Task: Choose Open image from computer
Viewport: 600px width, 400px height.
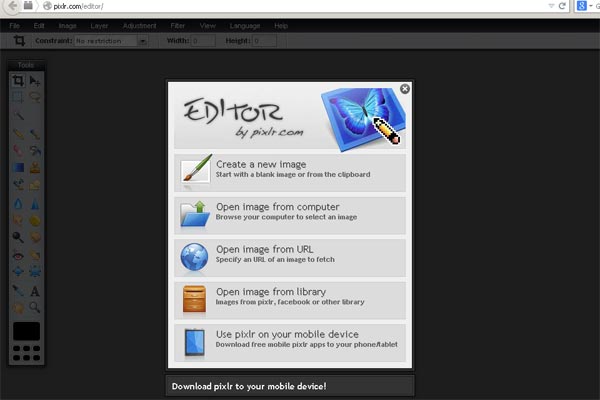Action: pyautogui.click(x=290, y=215)
